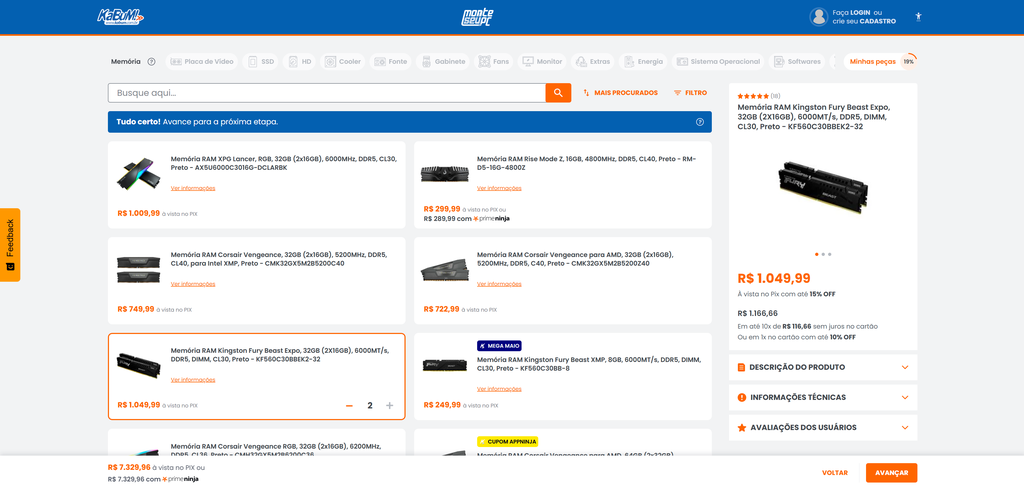This screenshot has height=489, width=1024.
Task: Open the Minhas peças summary
Action: pyautogui.click(x=880, y=61)
